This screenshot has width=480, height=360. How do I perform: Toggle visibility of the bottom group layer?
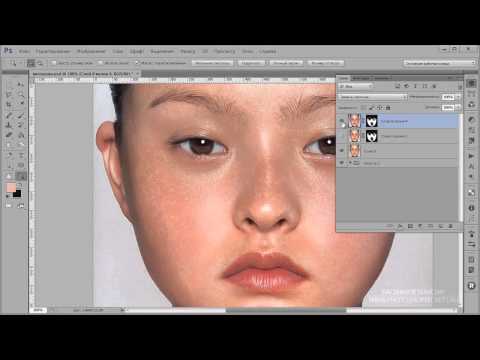pyautogui.click(x=342, y=163)
